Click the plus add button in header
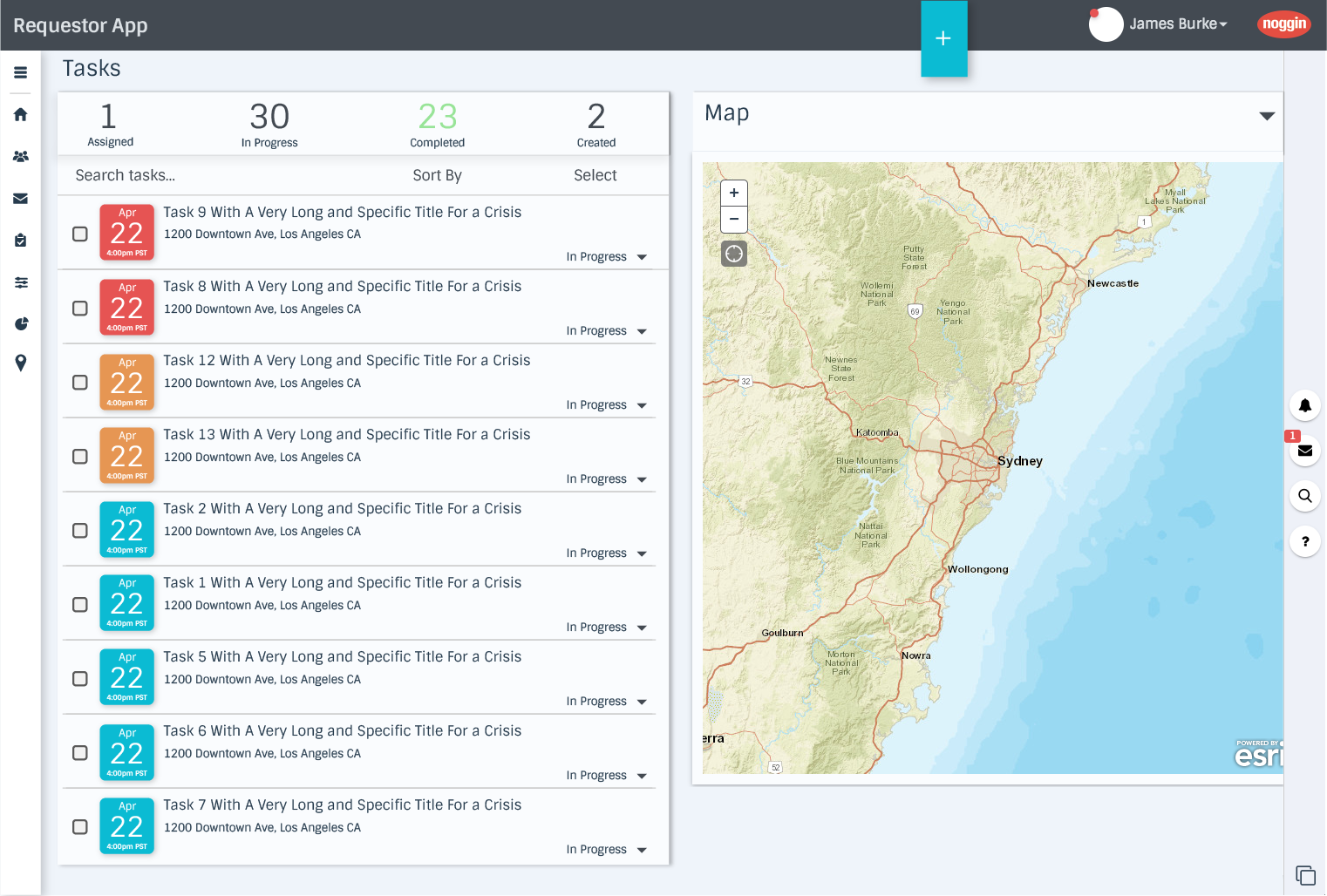Image resolution: width=1327 pixels, height=896 pixels. pyautogui.click(x=943, y=38)
